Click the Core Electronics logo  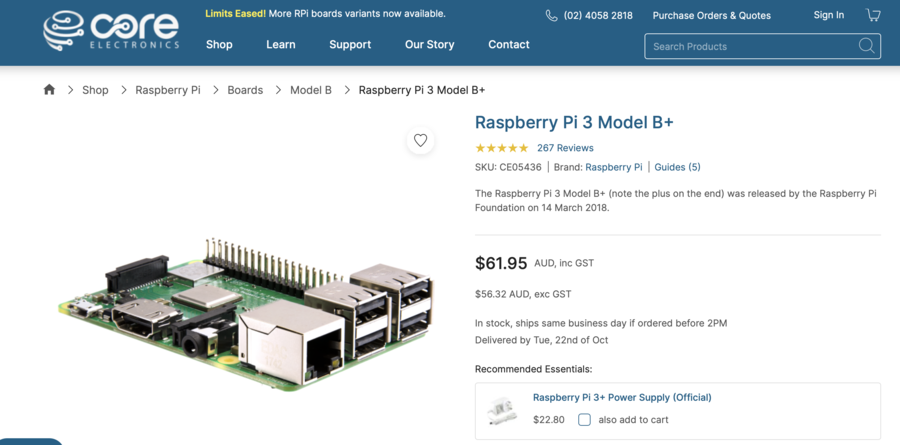click(x=111, y=31)
